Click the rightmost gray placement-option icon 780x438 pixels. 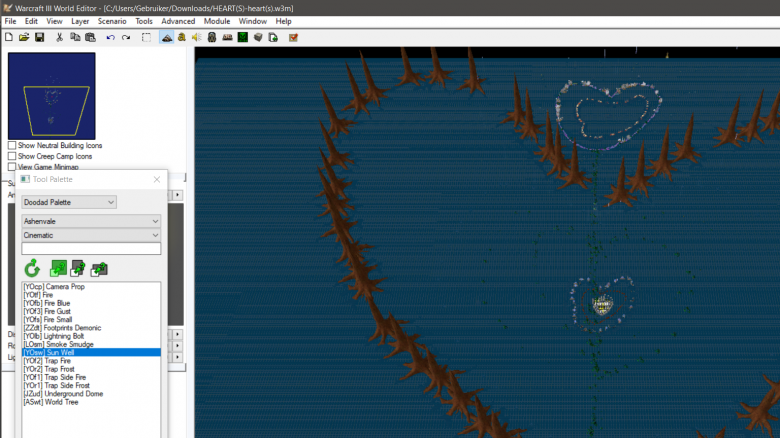[99, 269]
